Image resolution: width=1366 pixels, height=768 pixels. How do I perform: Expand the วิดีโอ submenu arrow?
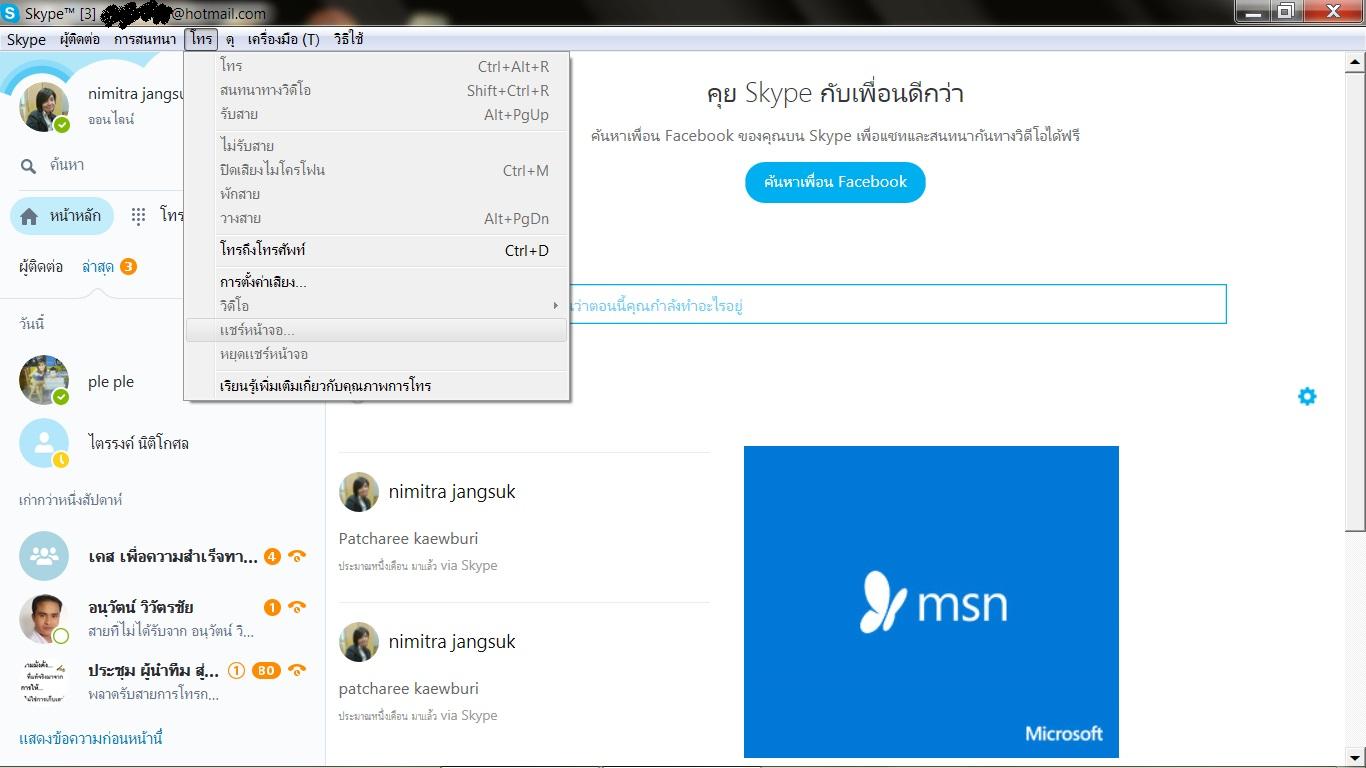[556, 306]
